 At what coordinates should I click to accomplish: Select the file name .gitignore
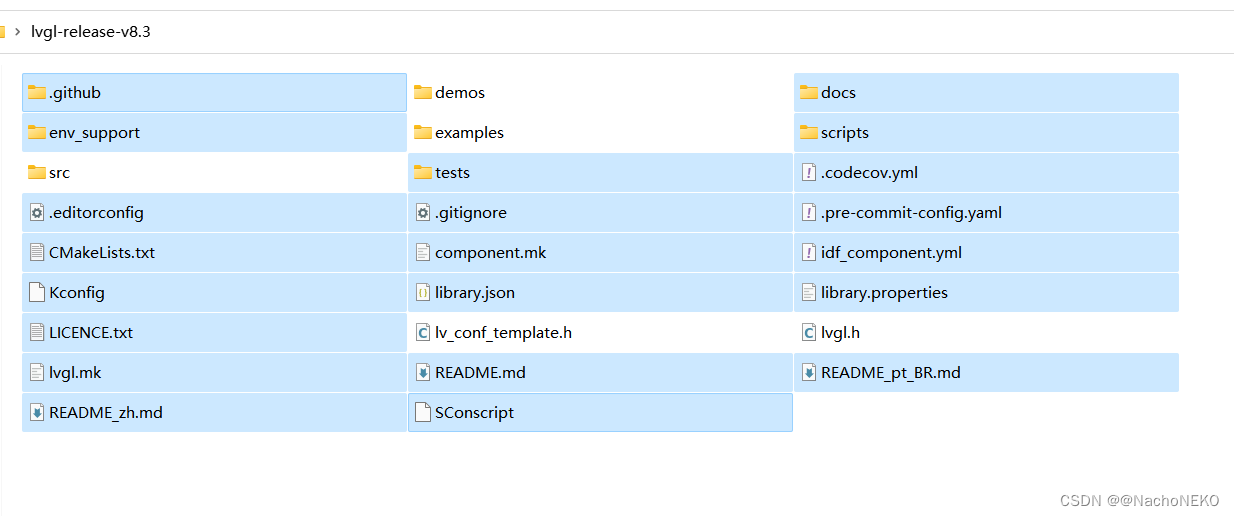(x=471, y=212)
